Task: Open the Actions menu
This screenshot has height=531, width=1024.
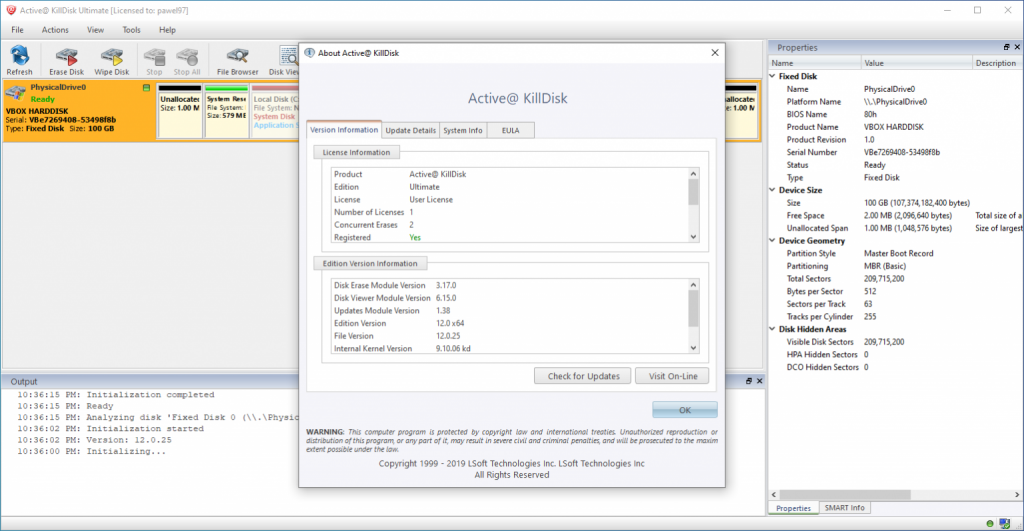Action: coord(55,30)
